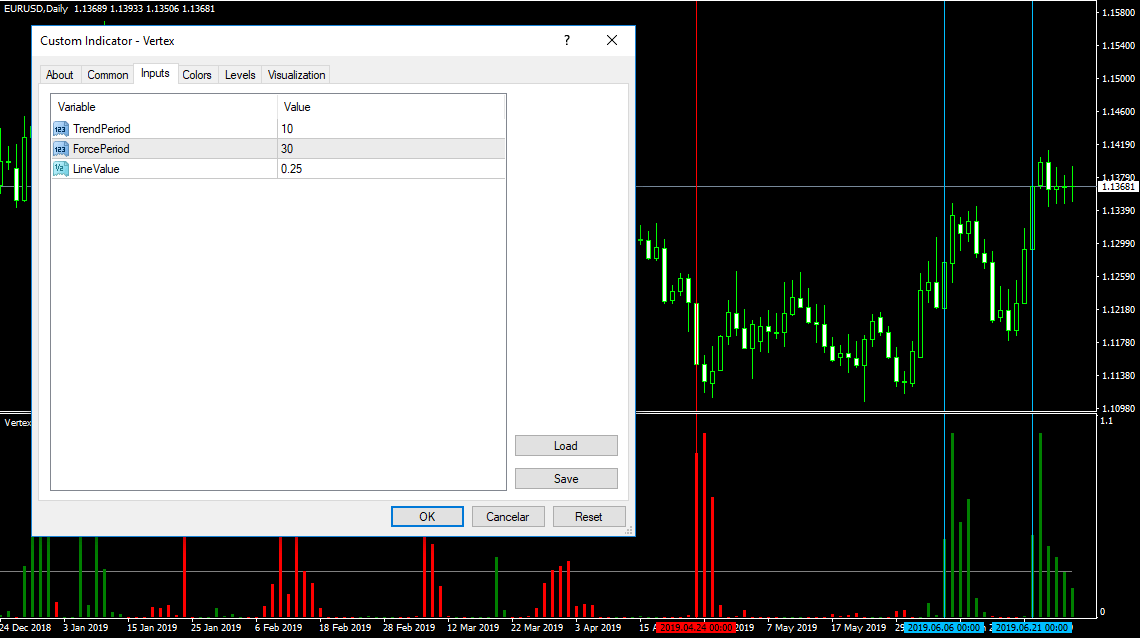
Task: Click the TrendPeriod integer type icon
Action: tap(60, 129)
